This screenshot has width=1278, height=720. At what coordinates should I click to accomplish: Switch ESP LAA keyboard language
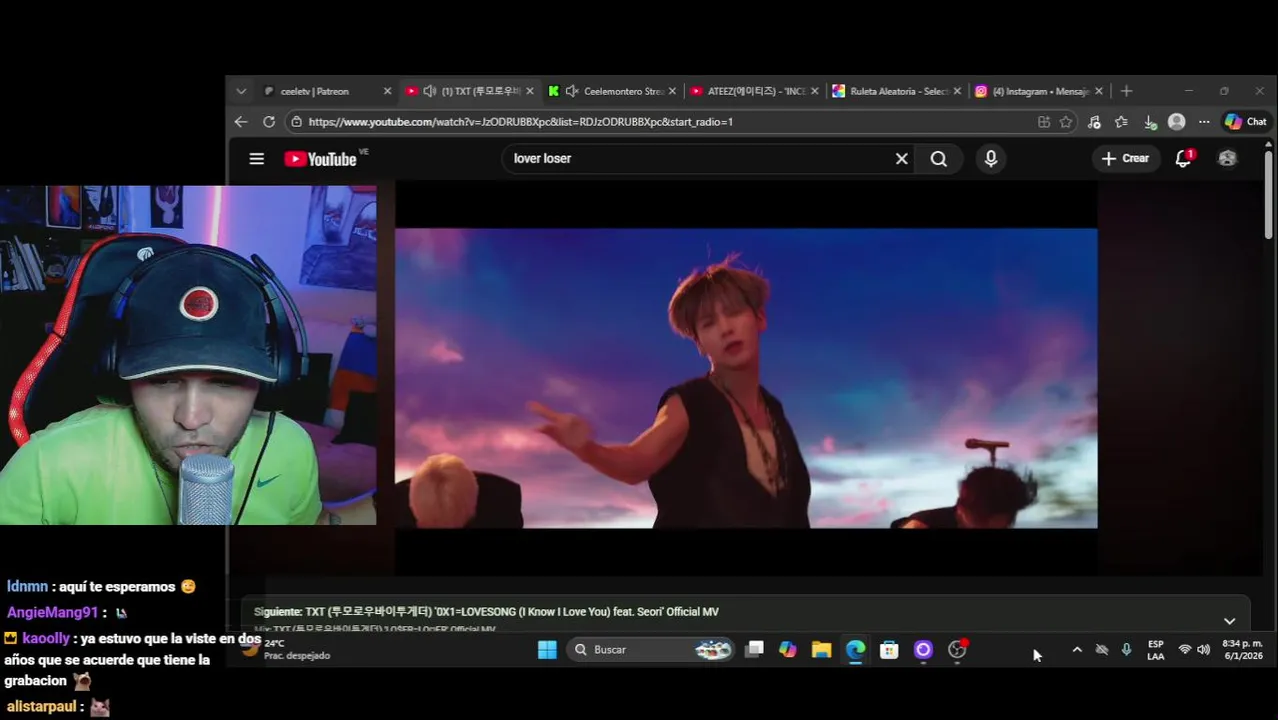(1156, 650)
